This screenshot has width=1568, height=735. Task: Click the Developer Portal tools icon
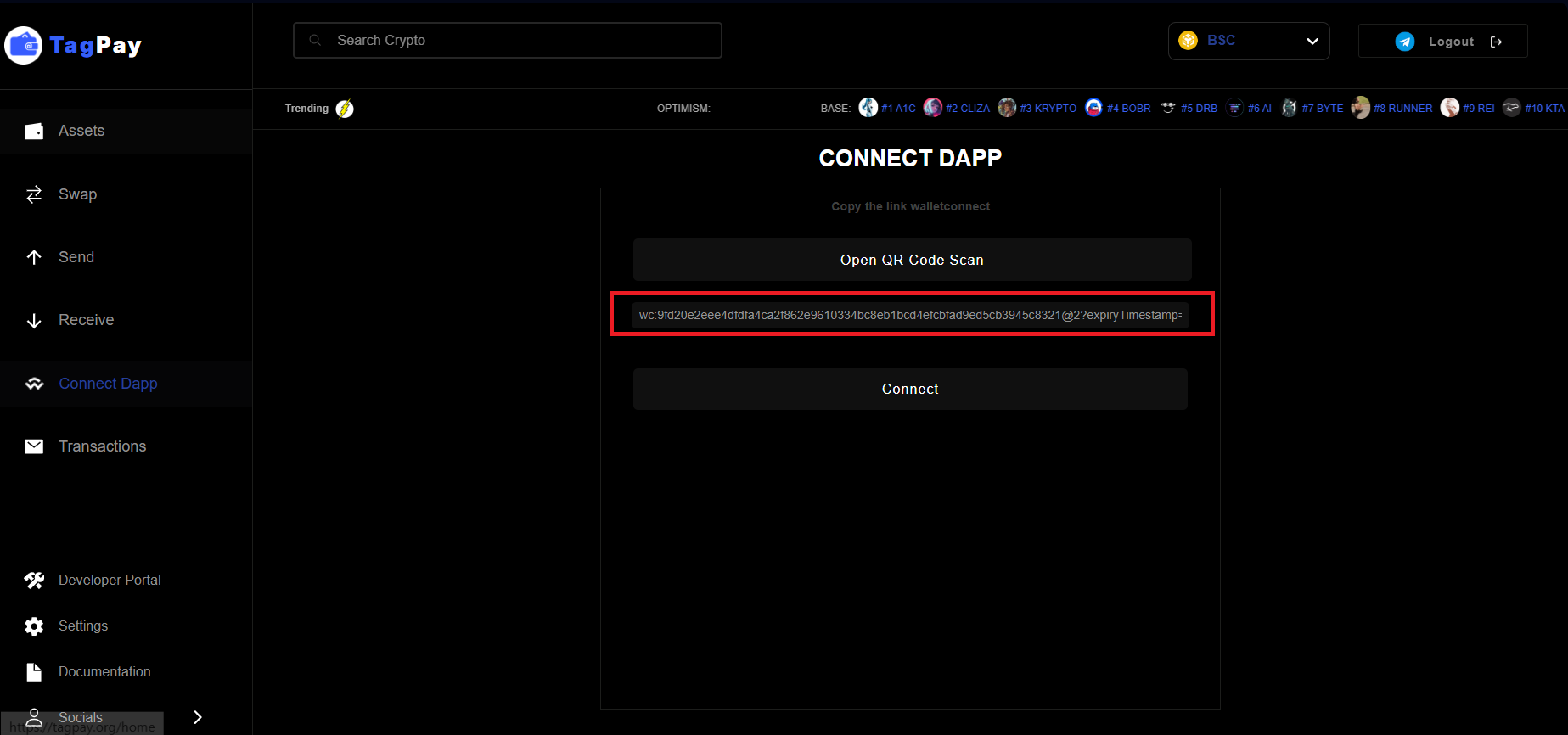tap(34, 581)
